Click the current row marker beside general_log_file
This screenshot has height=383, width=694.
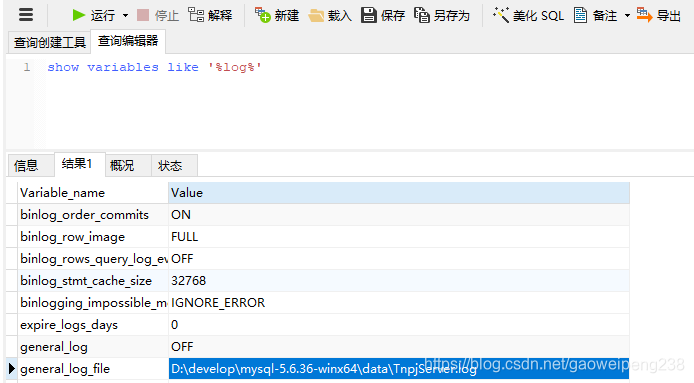[x=12, y=368]
